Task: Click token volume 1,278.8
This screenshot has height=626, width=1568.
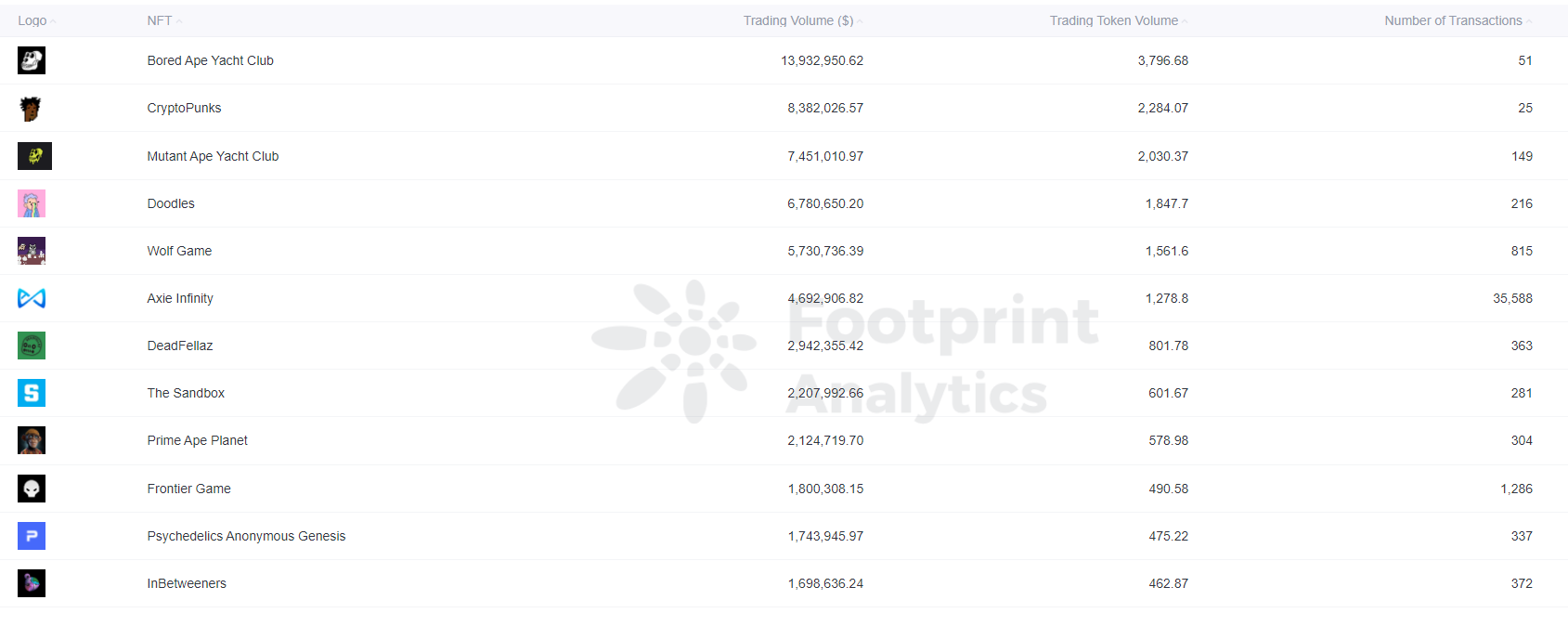Action: click(1167, 298)
